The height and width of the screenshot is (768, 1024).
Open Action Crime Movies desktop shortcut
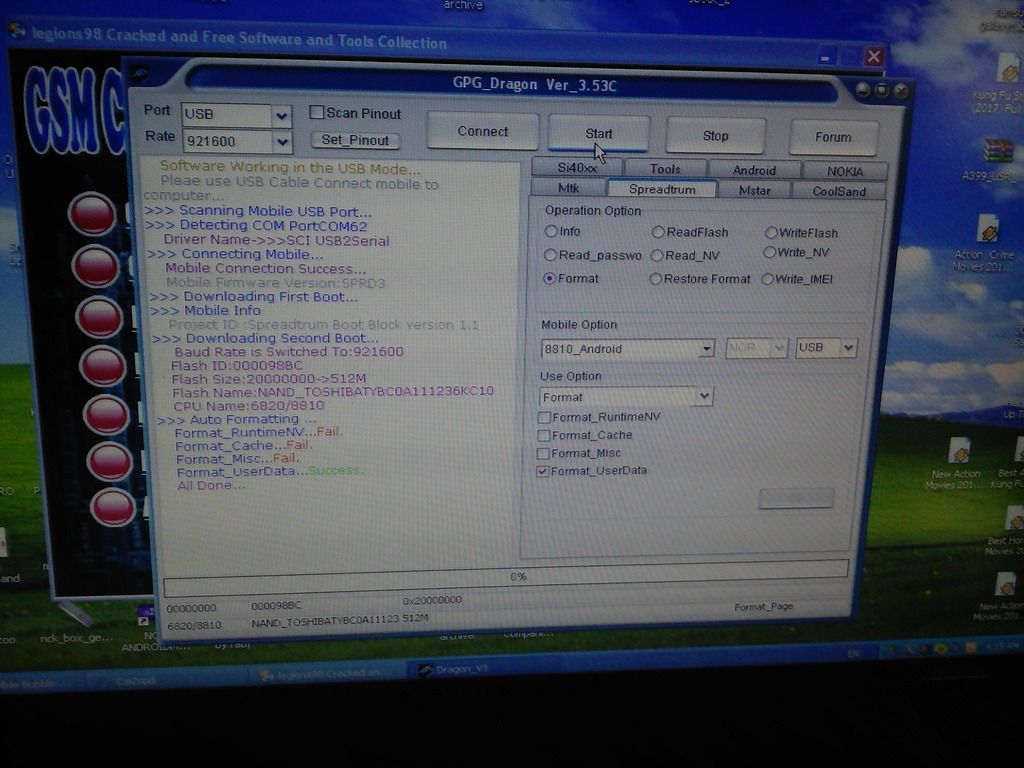(x=987, y=229)
